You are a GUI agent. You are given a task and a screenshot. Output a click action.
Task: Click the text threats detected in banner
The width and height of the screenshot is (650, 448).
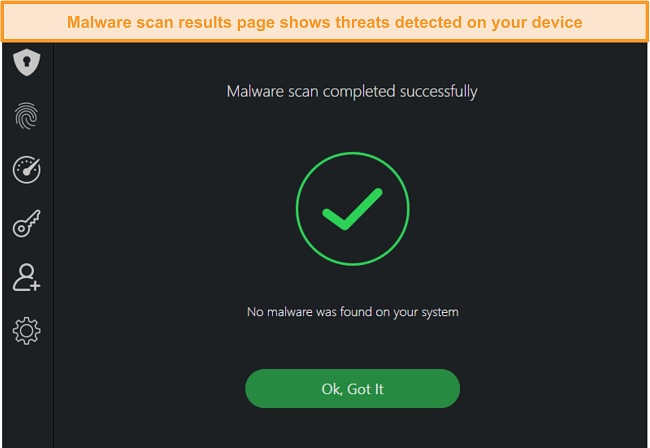[398, 22]
